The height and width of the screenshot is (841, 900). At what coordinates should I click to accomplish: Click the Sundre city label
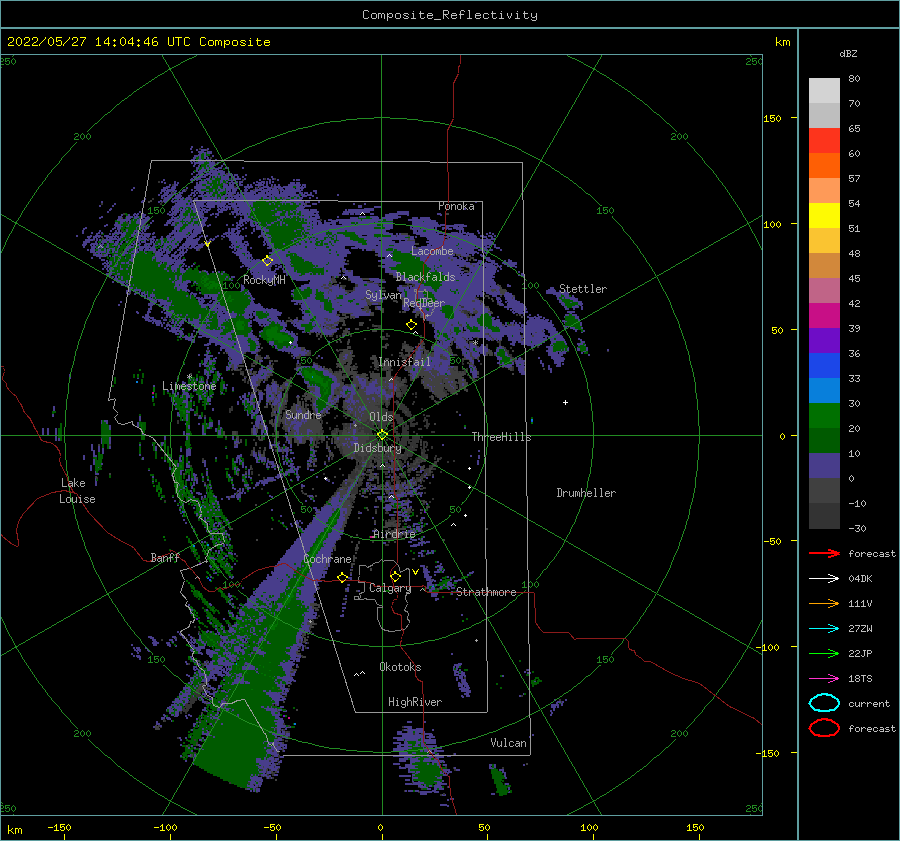(x=303, y=414)
